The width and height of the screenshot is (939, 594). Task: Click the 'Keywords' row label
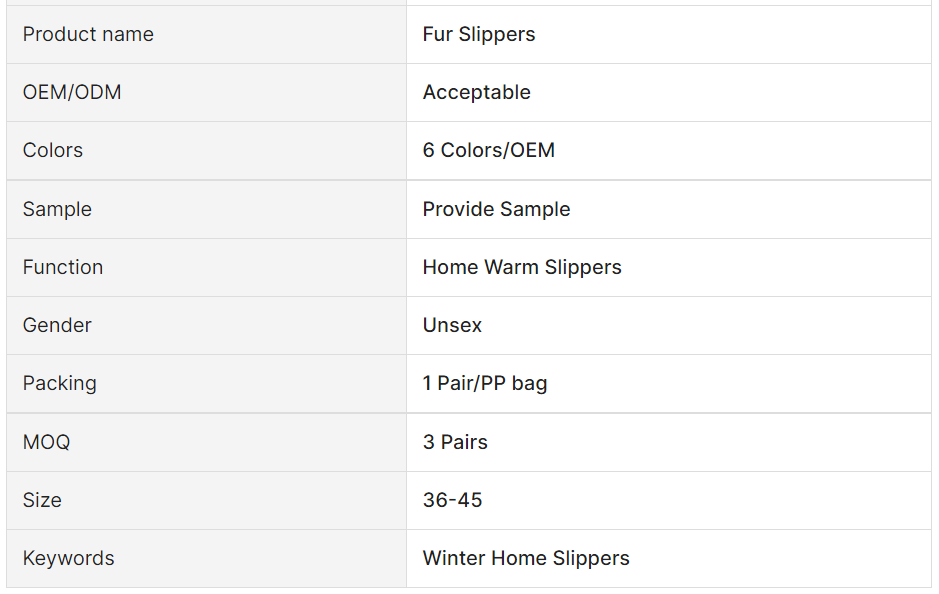[x=69, y=558]
